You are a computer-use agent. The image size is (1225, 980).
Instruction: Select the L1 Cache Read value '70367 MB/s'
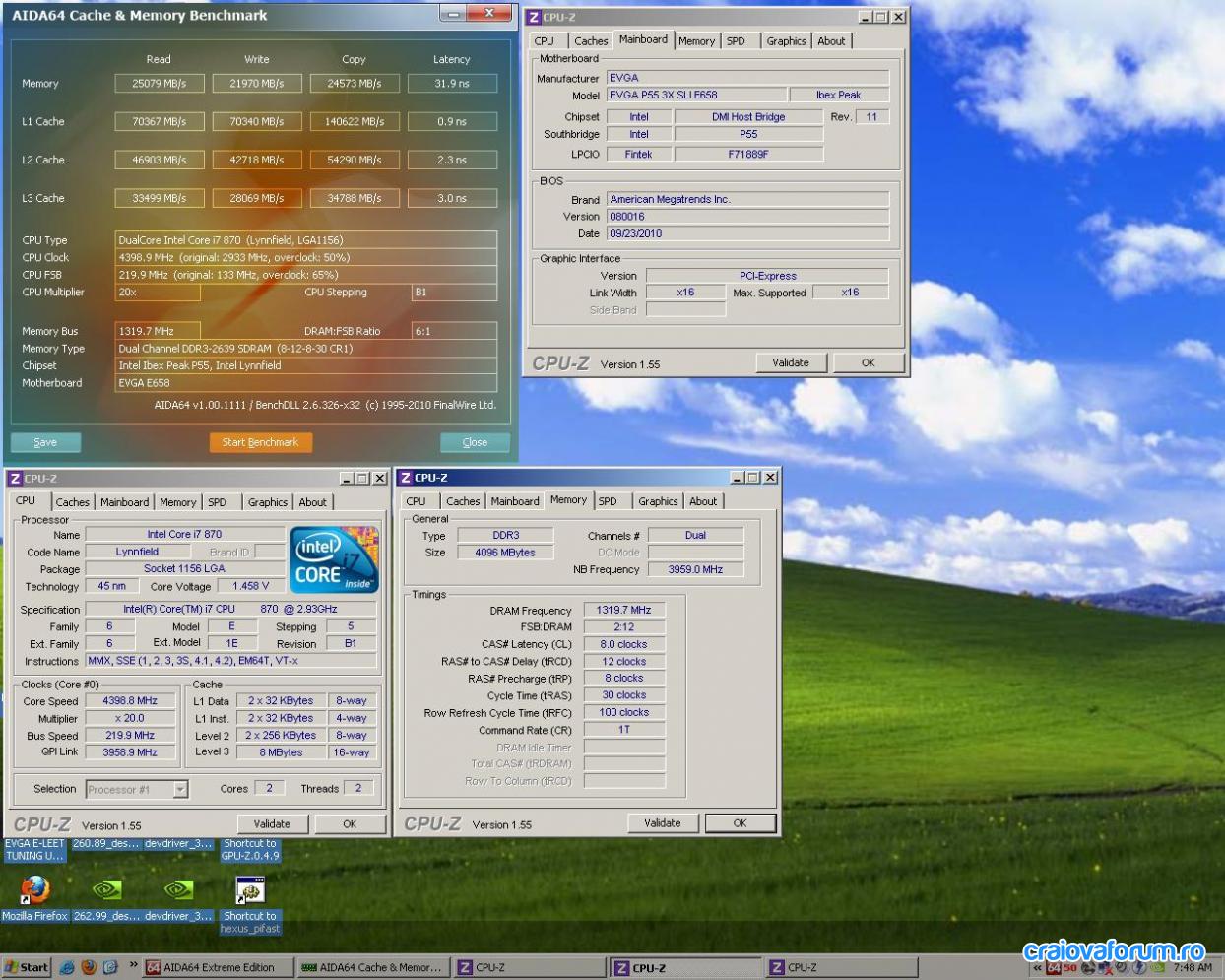point(160,122)
